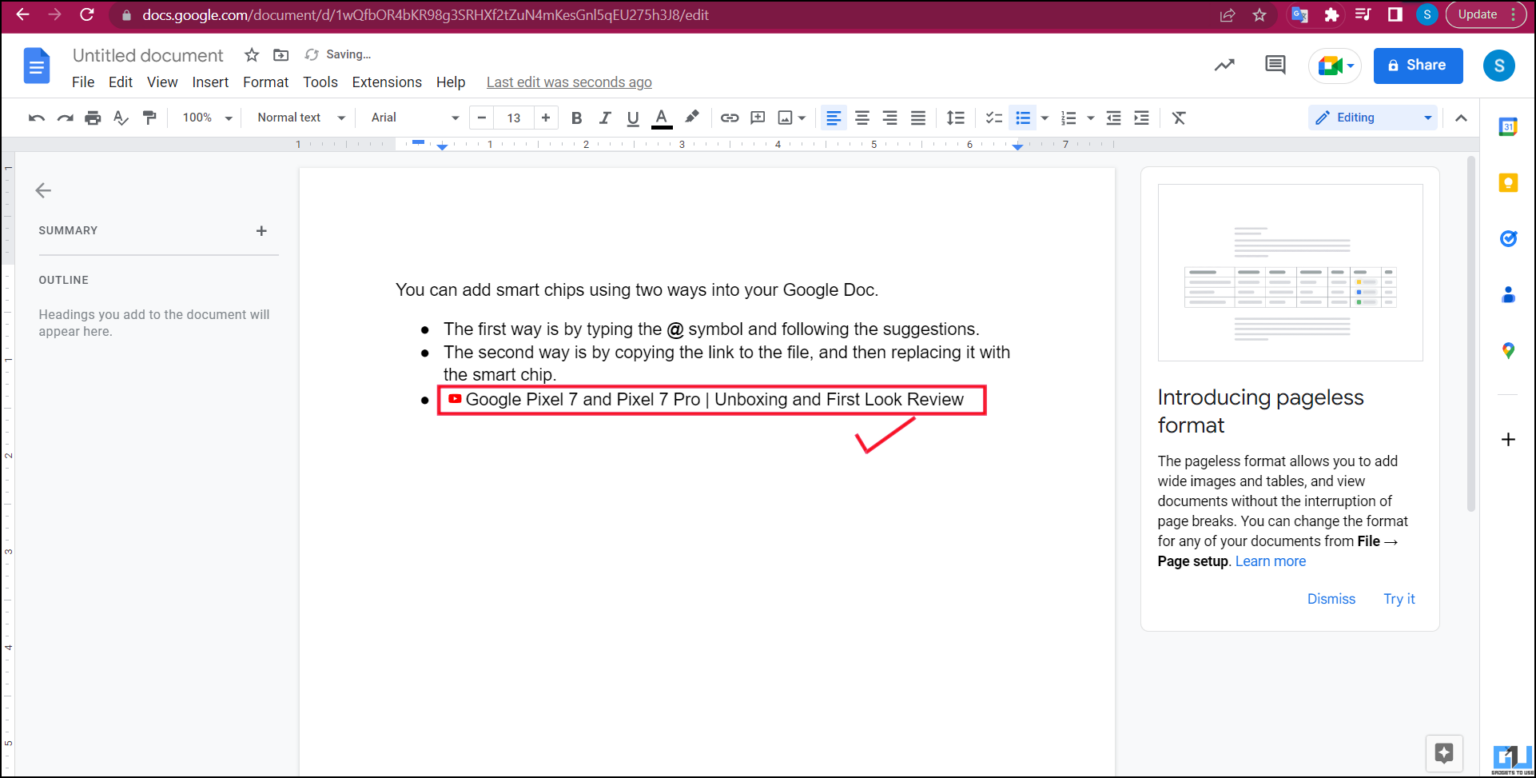
Task: Click the Learn more link
Action: pos(1270,561)
